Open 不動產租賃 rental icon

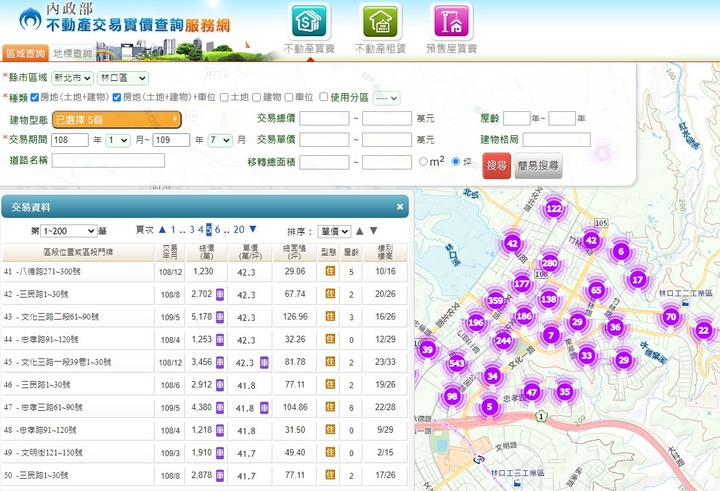(381, 22)
